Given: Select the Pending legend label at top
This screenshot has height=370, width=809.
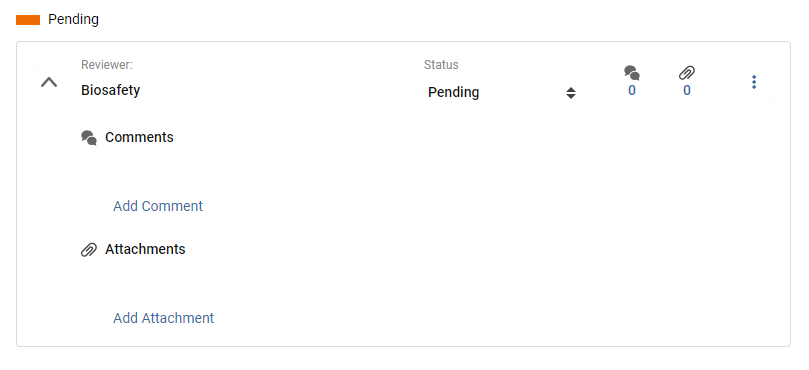Looking at the screenshot, I should 73,20.
